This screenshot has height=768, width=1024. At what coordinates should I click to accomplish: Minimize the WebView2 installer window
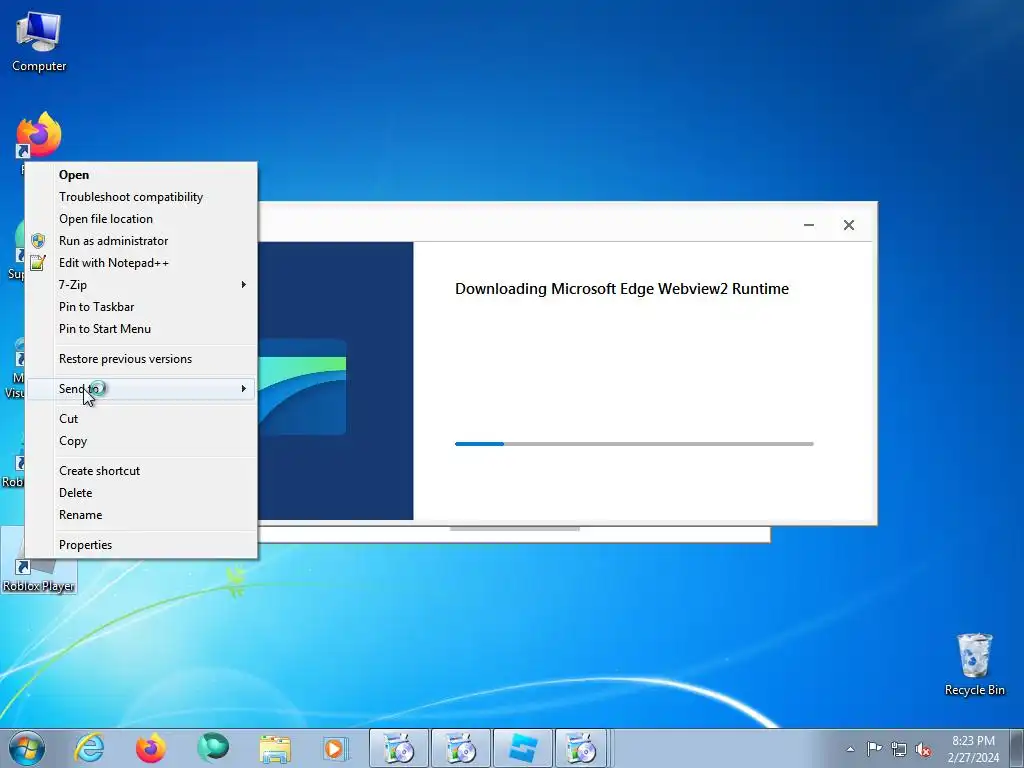[x=808, y=225]
